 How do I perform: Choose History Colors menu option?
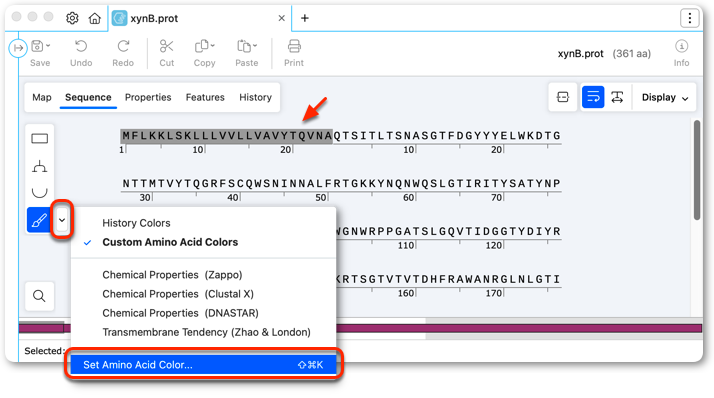[136, 223]
